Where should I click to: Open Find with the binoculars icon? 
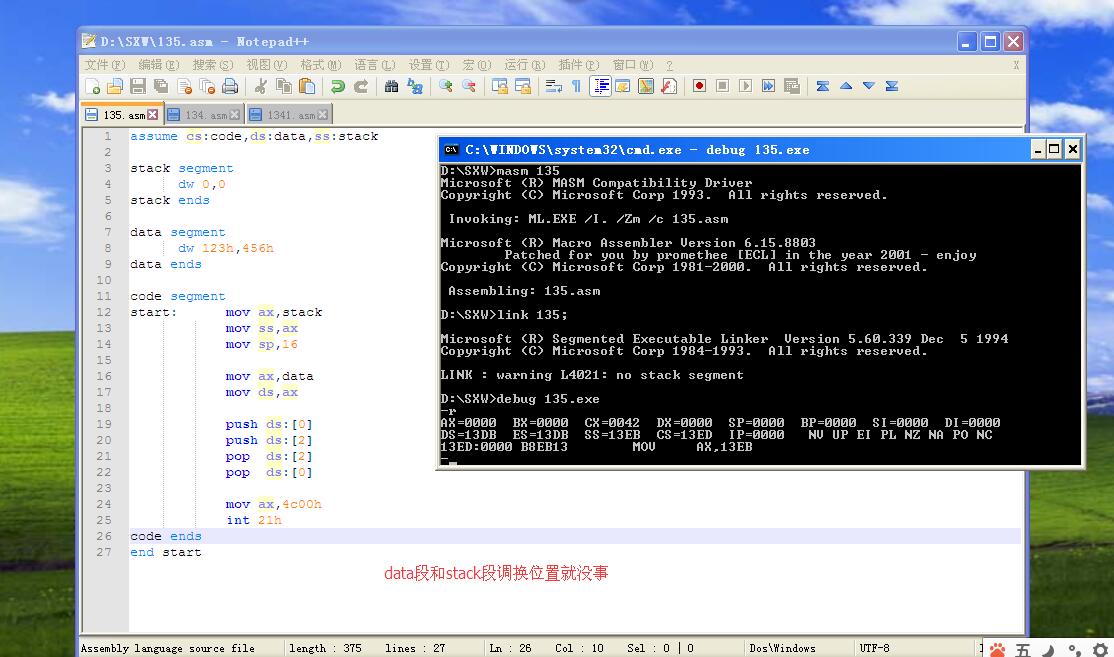(x=391, y=87)
